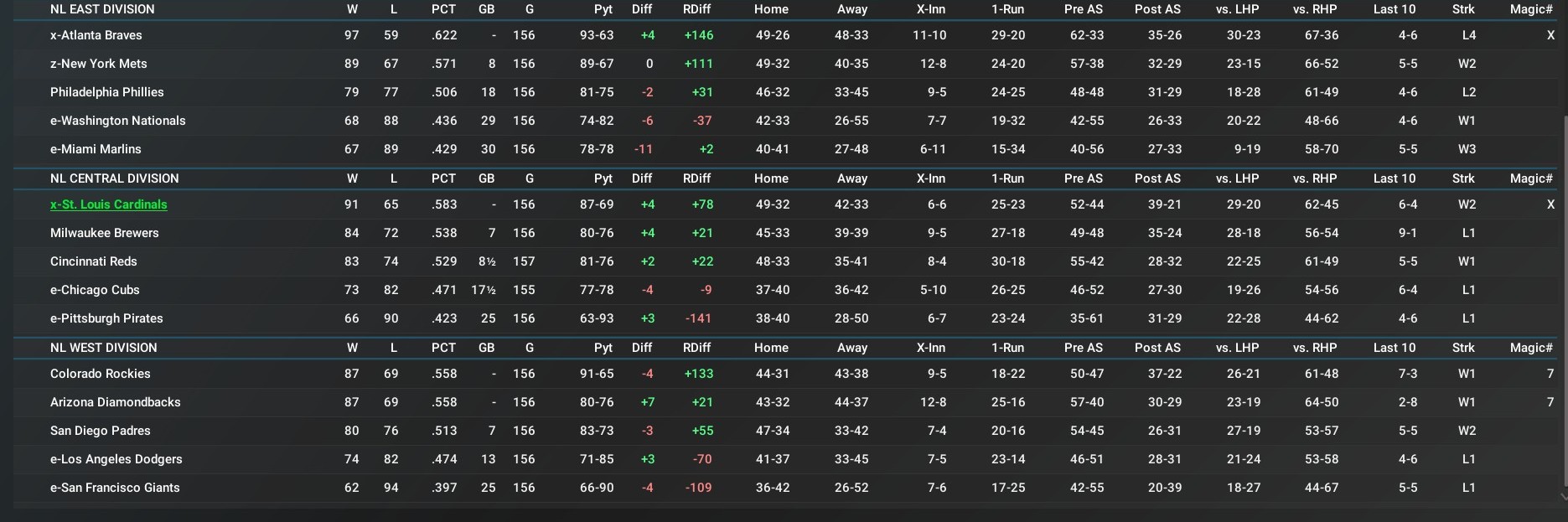Sort NL East Division by PCT column

click(x=443, y=9)
